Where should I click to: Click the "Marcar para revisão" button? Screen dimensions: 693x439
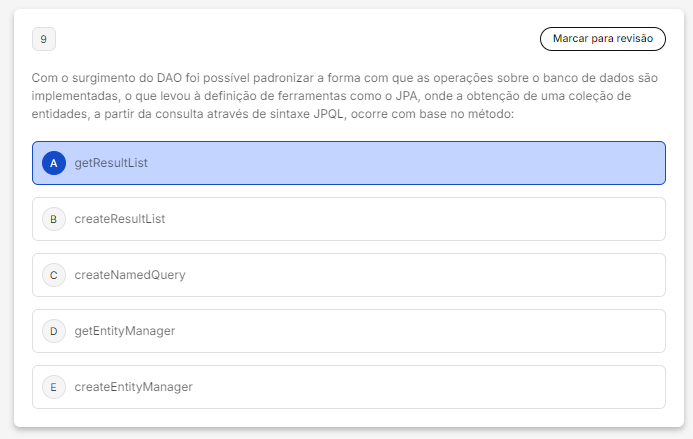(602, 39)
